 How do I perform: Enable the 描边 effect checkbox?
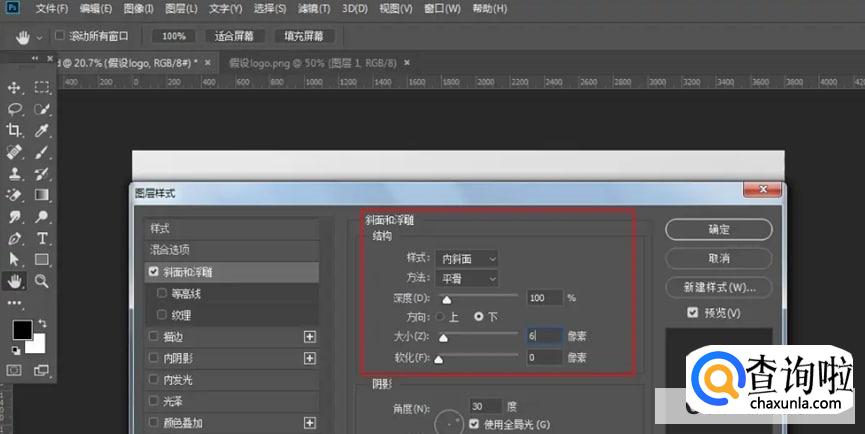(x=153, y=336)
